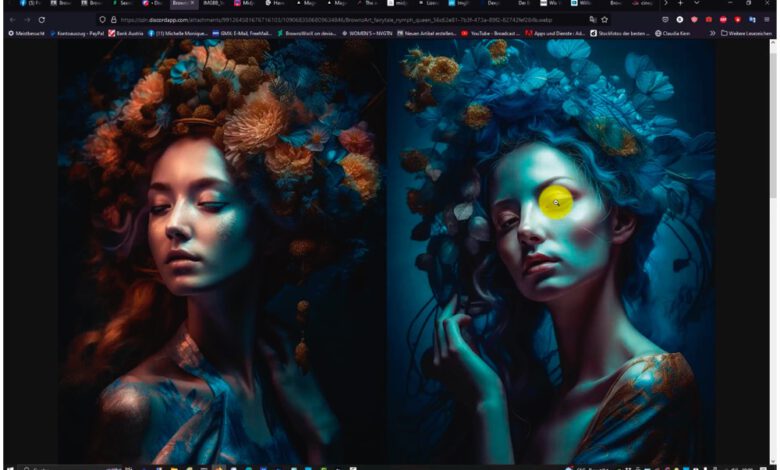This screenshot has height=470, width=780.
Task: Open the Claudia Kern bookmark
Action: (672, 33)
